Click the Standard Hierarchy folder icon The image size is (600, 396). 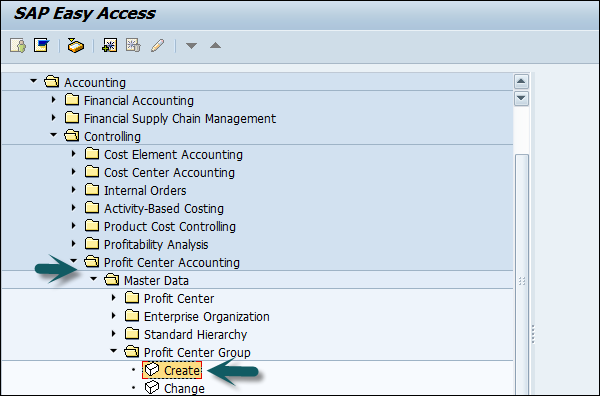pos(132,334)
